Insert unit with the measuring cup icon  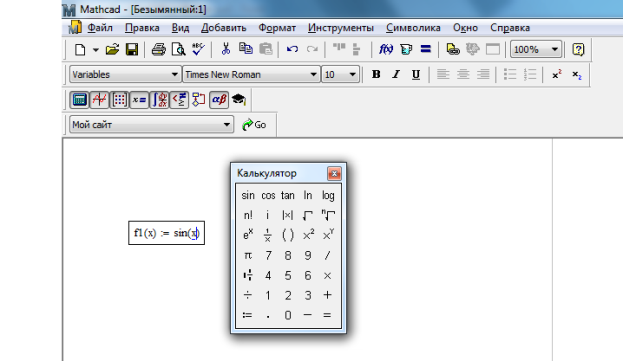tap(406, 50)
